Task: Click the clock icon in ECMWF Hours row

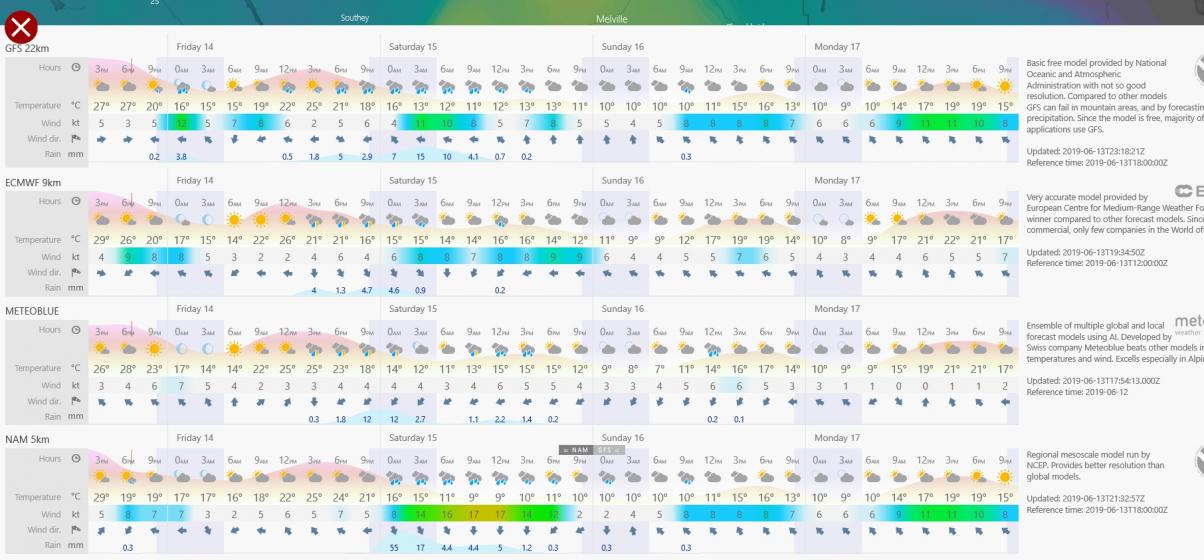Action: click(75, 202)
